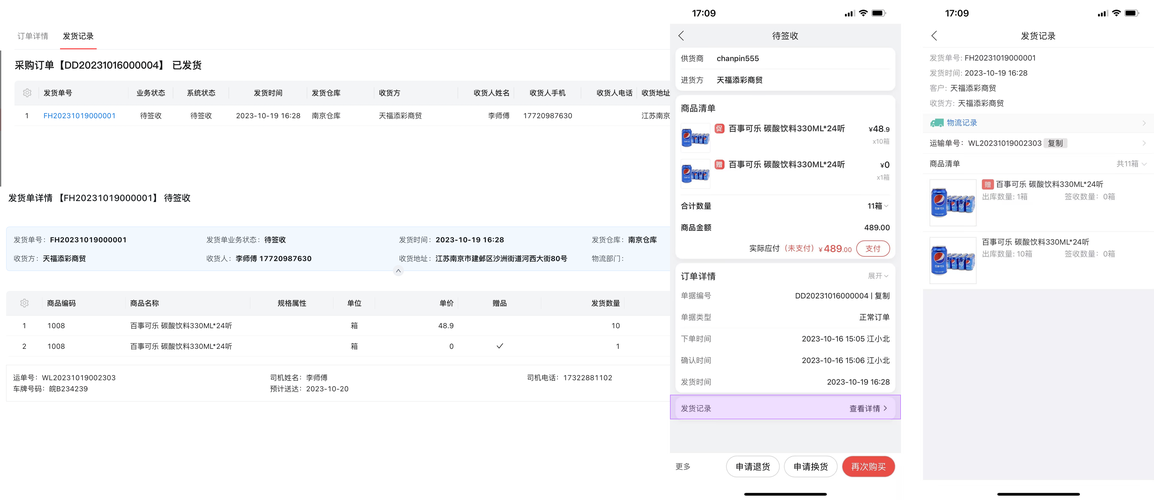Click estimated delivery date 2023-10-20
The width and height of the screenshot is (1154, 500).
coord(328,389)
